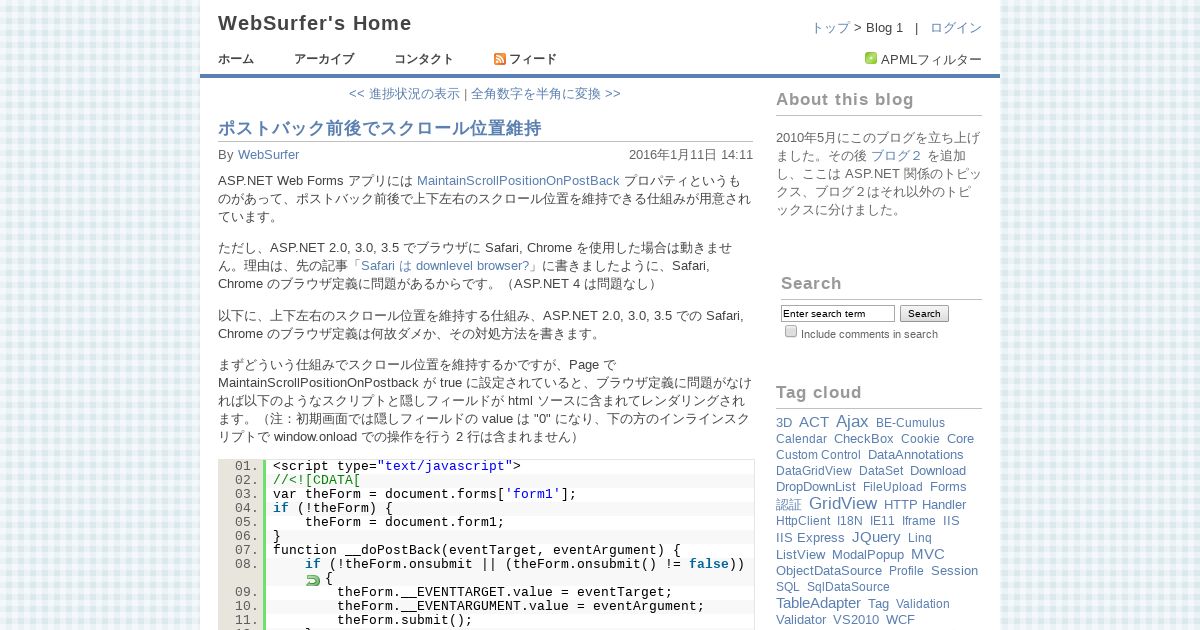Toggle Include comments in search checkbox
1200x630 pixels.
(791, 331)
